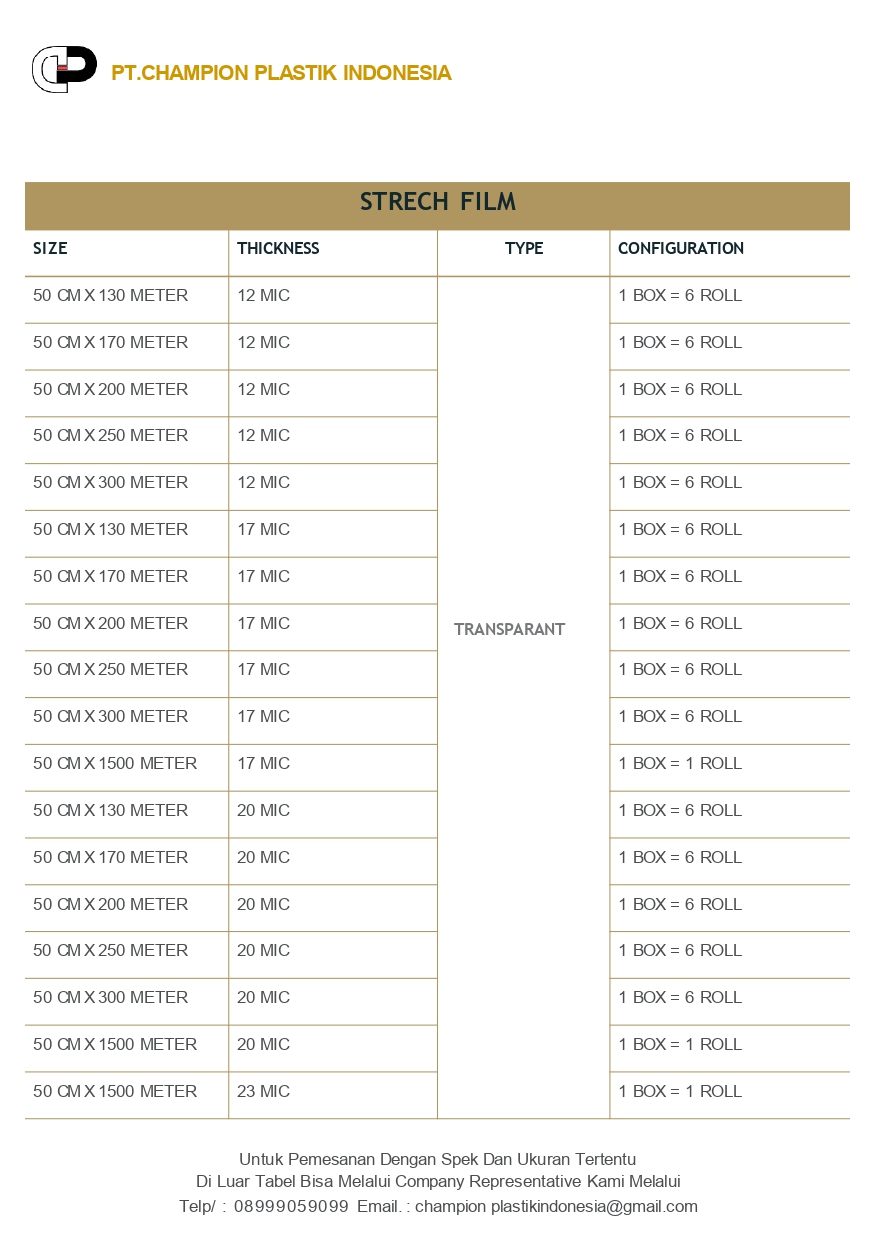Click the Champion Plastik company logo
The image size is (875, 1241).
(x=64, y=70)
